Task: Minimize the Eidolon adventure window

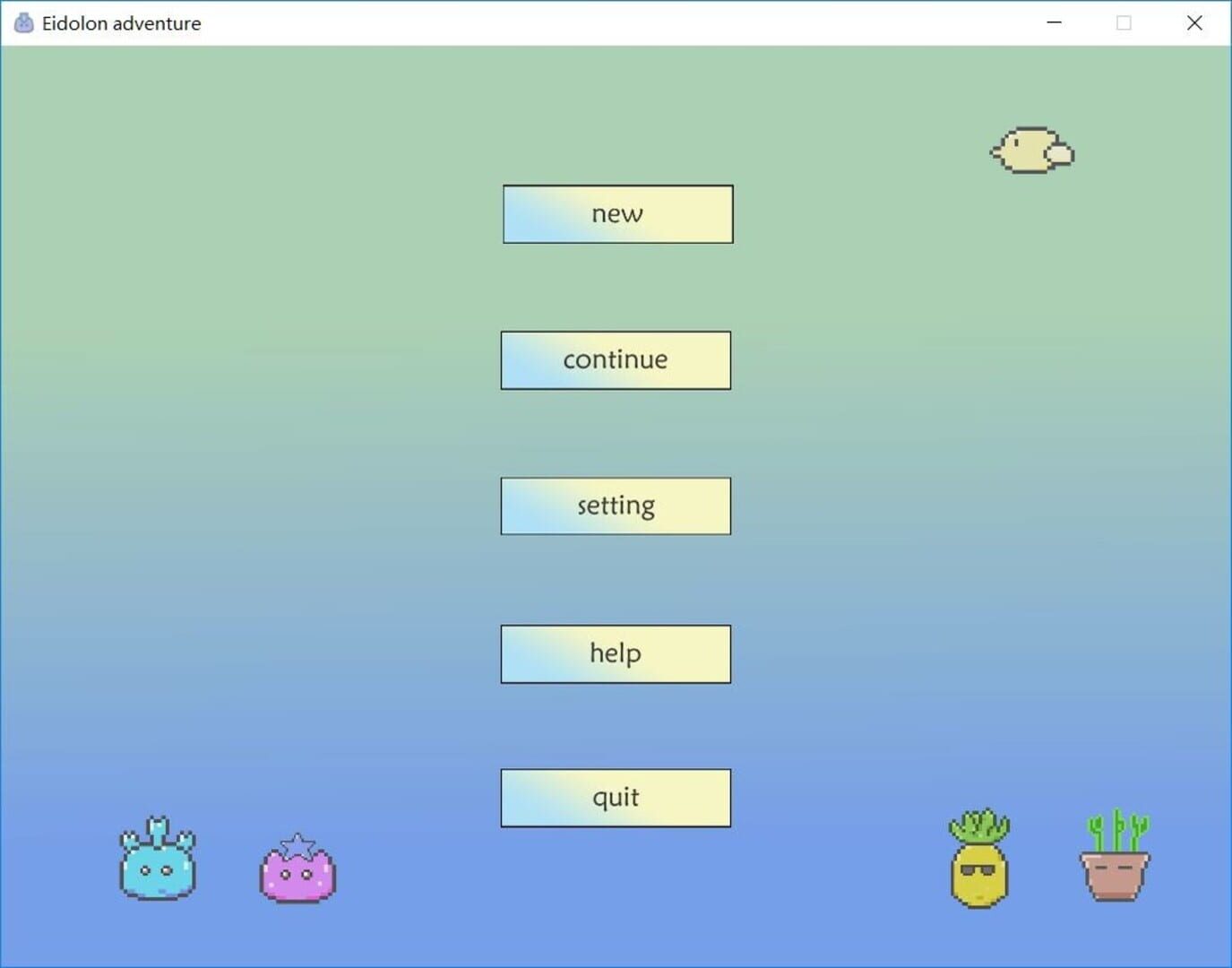Action: (x=1055, y=22)
